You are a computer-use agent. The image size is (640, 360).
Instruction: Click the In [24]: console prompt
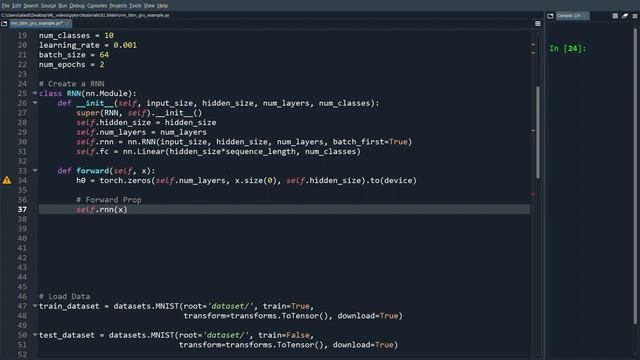pyautogui.click(x=568, y=48)
